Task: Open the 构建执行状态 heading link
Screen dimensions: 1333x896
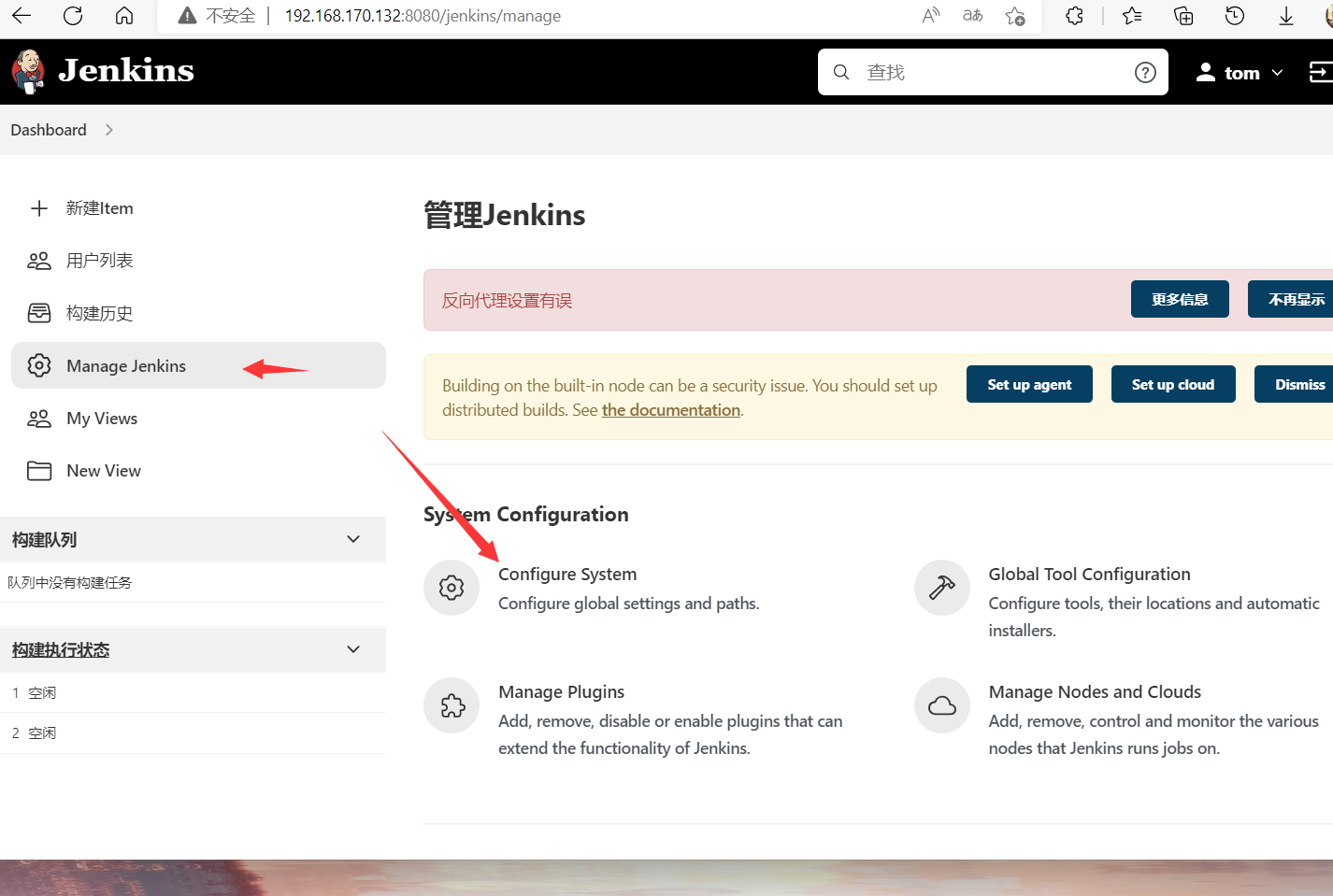Action: point(61,649)
